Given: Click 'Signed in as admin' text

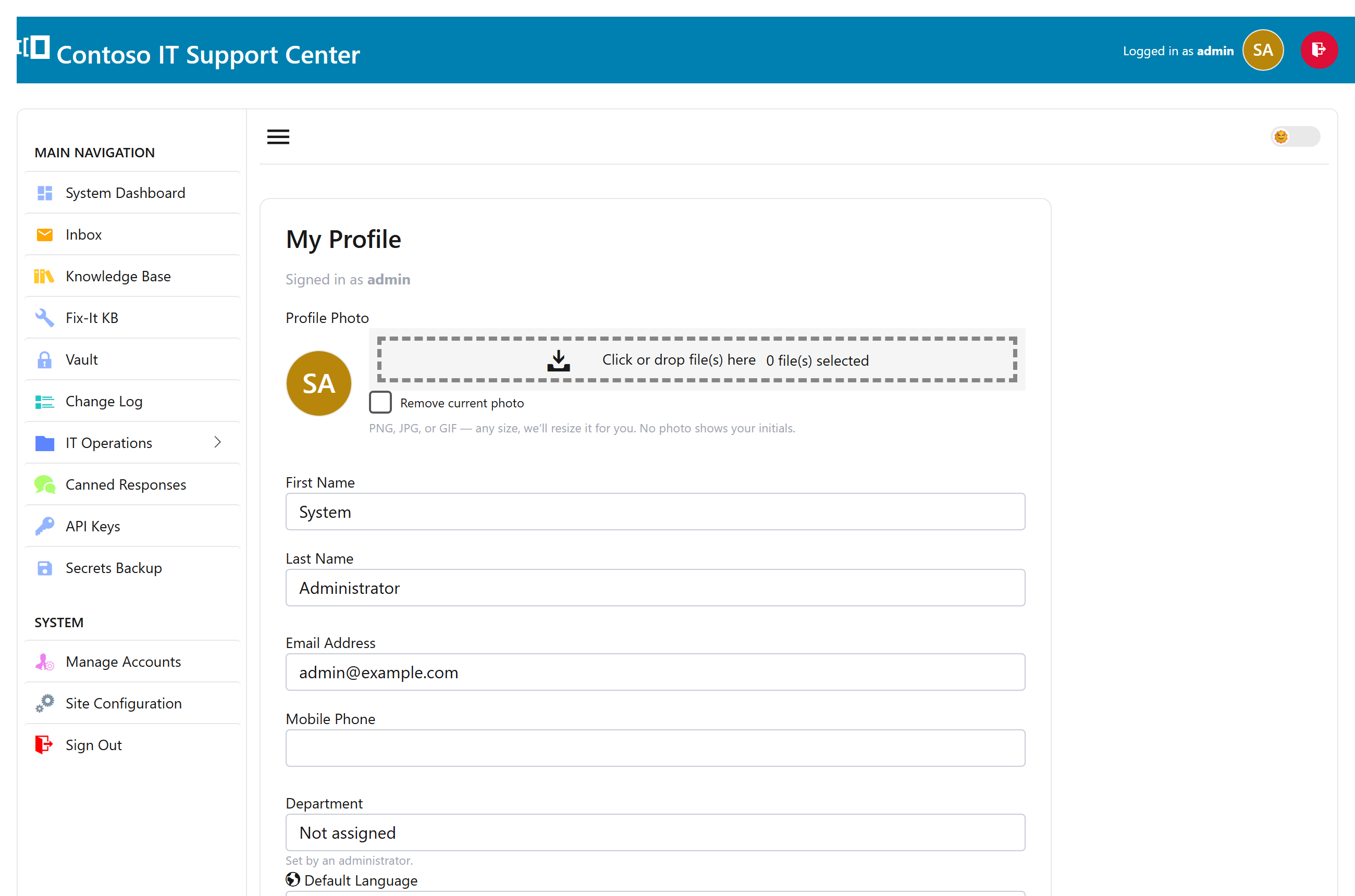Looking at the screenshot, I should coord(348,279).
